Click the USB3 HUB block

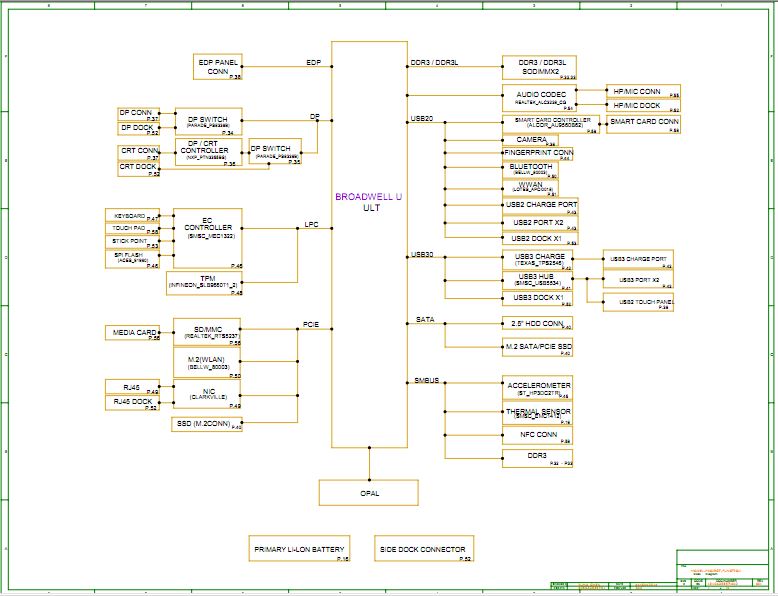pos(539,279)
